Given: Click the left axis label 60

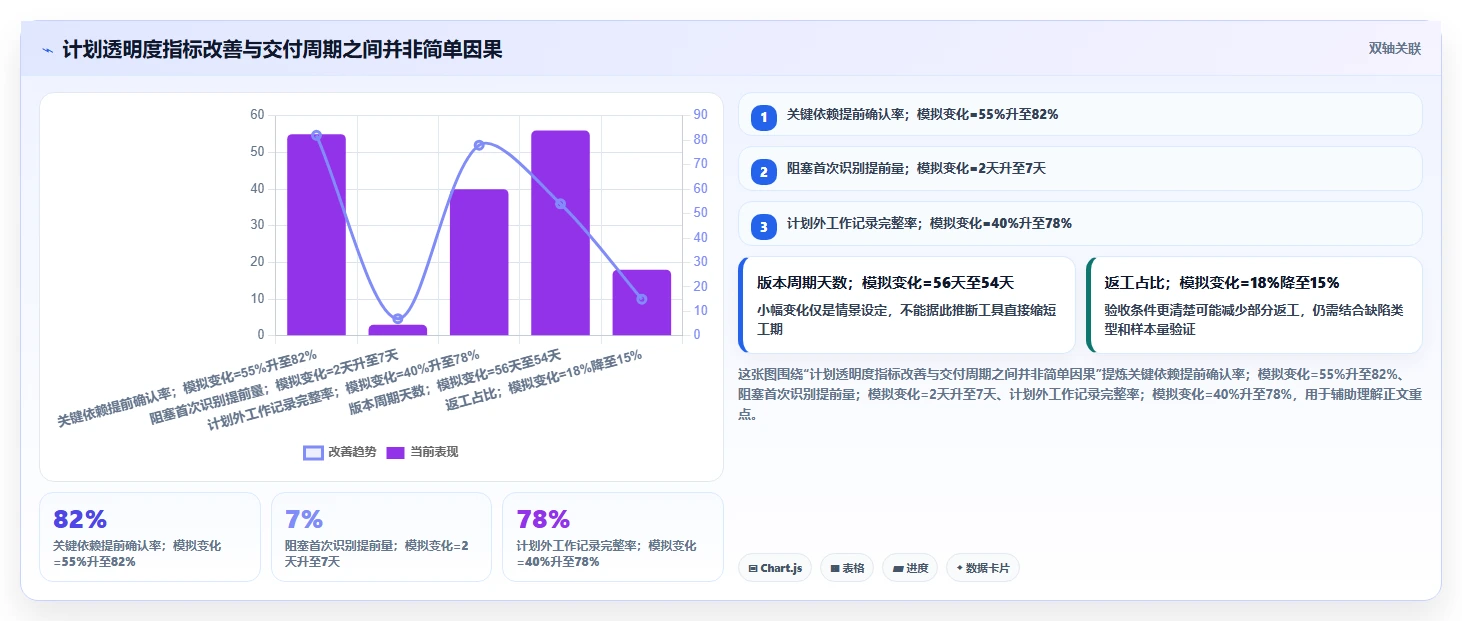Looking at the screenshot, I should tap(257, 115).
